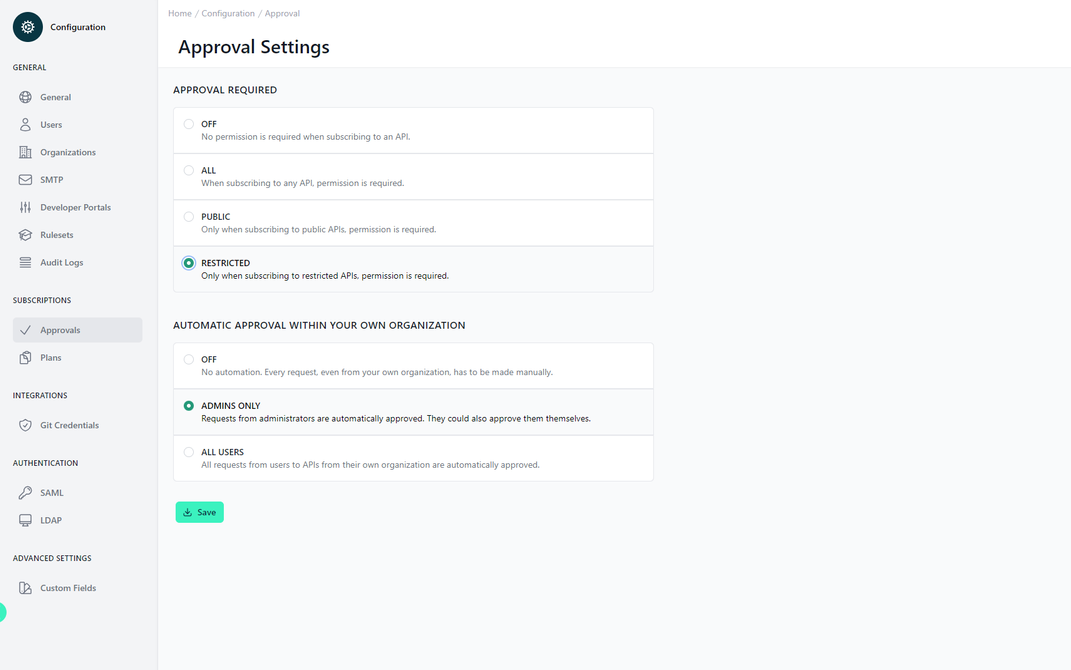
Task: Open Developer Portals sliders icon
Action: 23,207
